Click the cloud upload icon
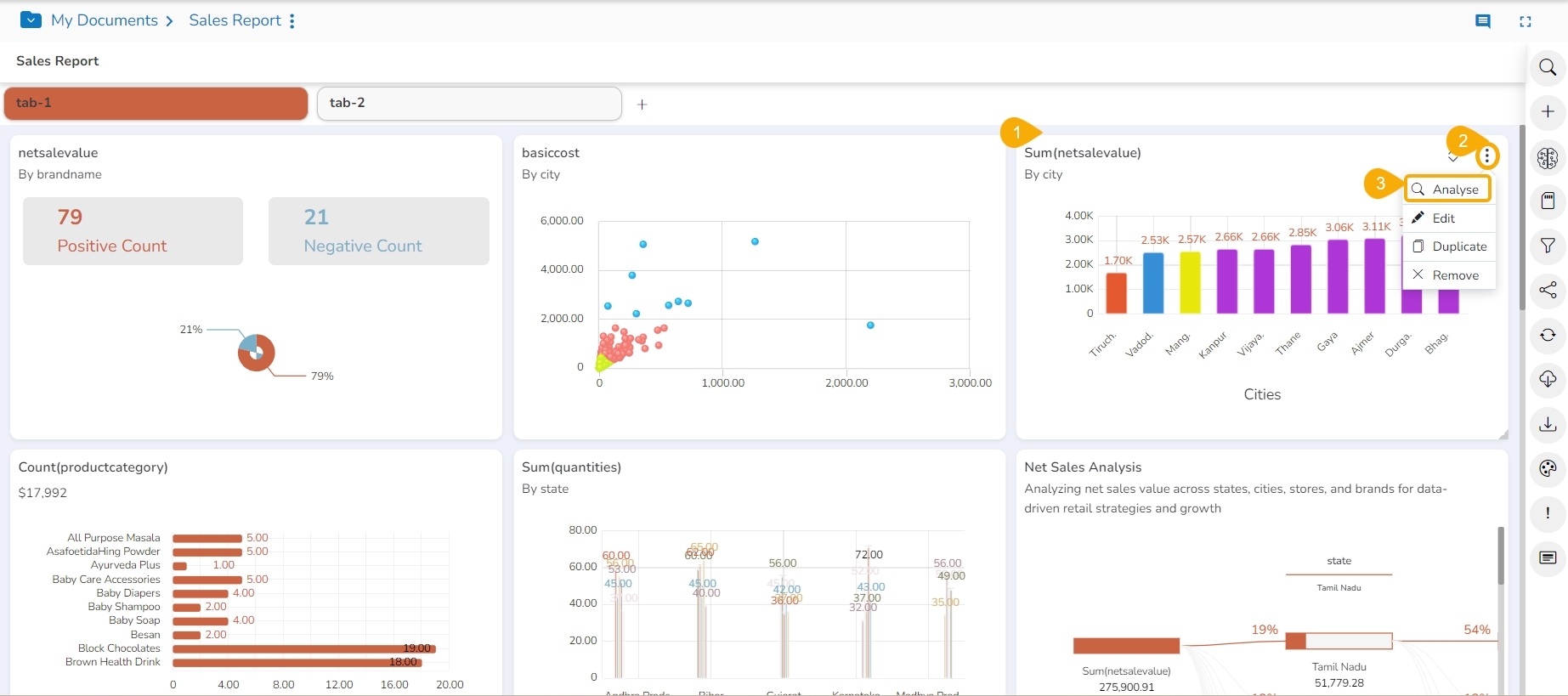 click(x=1548, y=379)
